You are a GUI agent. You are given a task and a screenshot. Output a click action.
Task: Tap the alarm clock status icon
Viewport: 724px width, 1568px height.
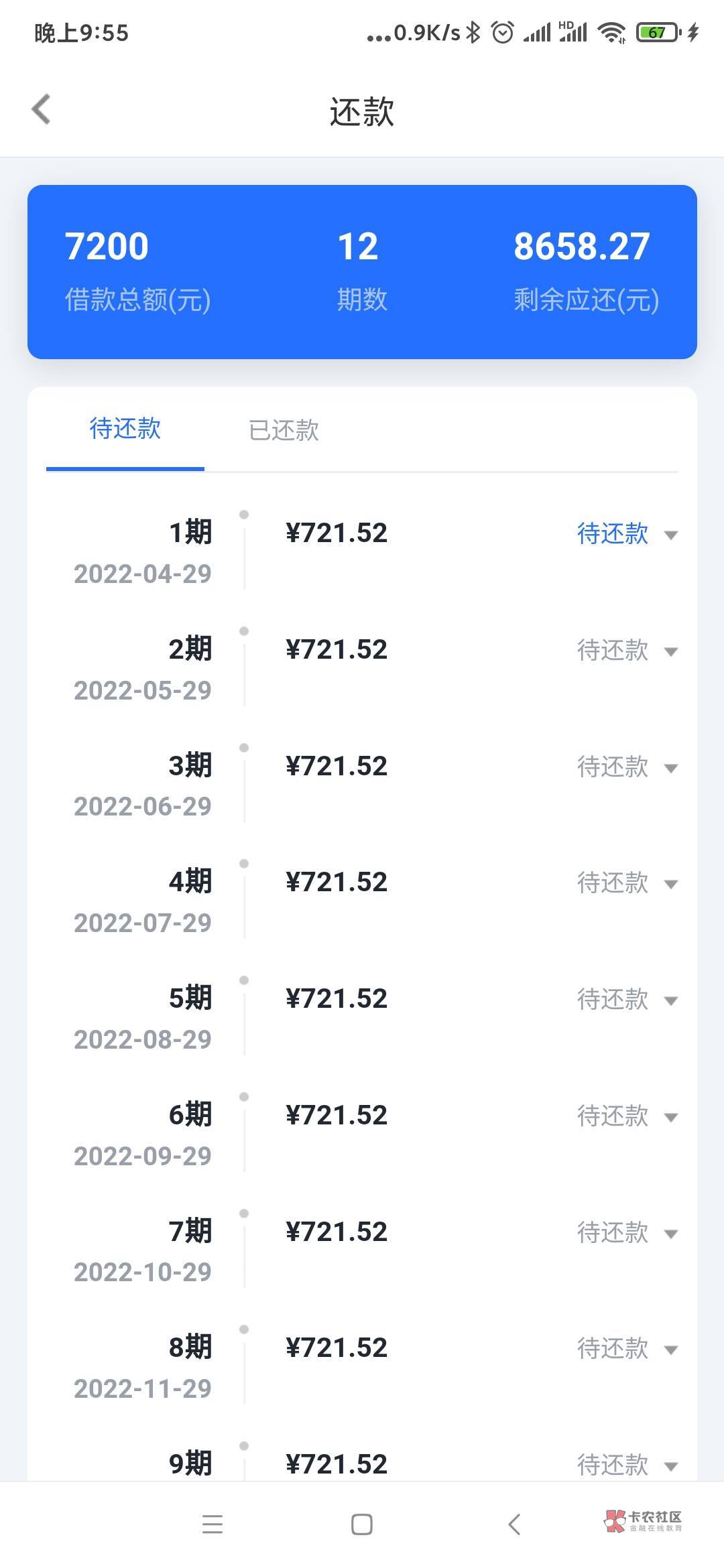[x=503, y=32]
